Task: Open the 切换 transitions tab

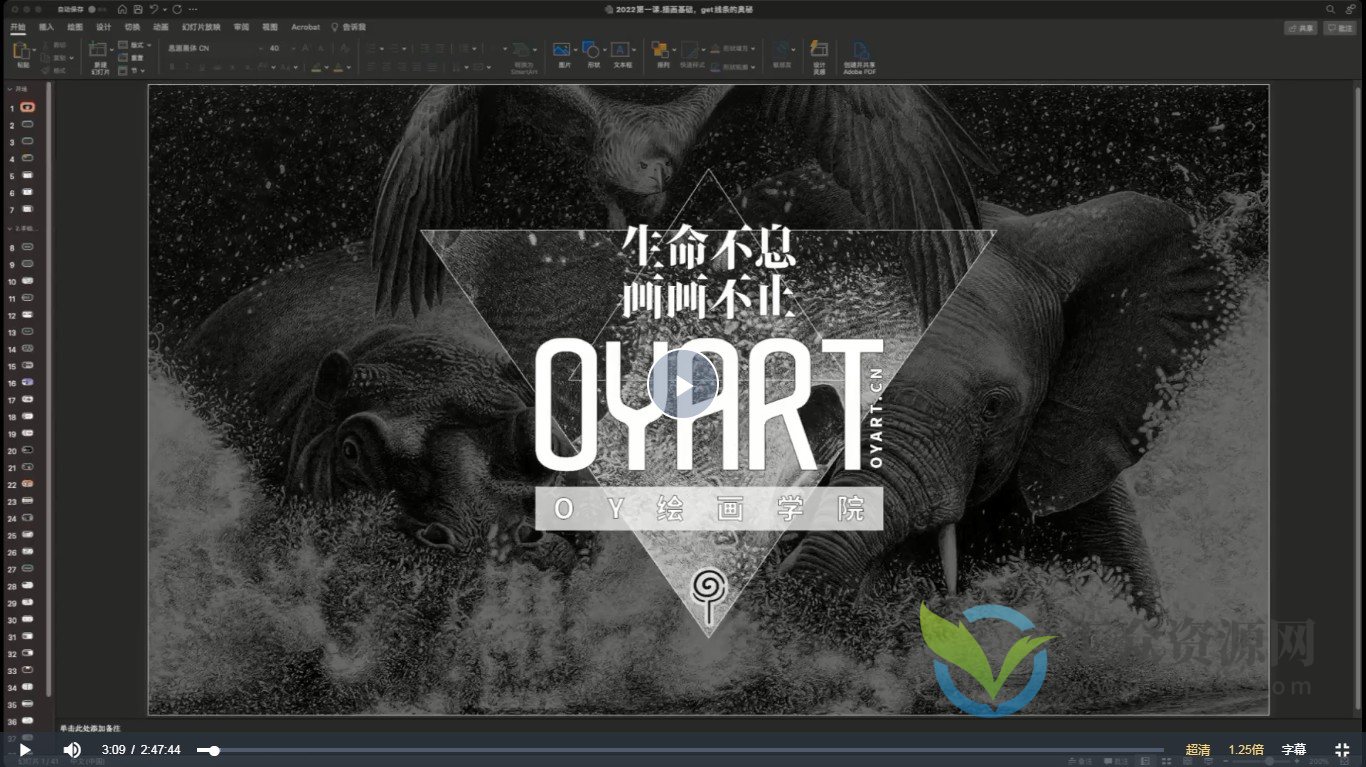Action: 132,27
